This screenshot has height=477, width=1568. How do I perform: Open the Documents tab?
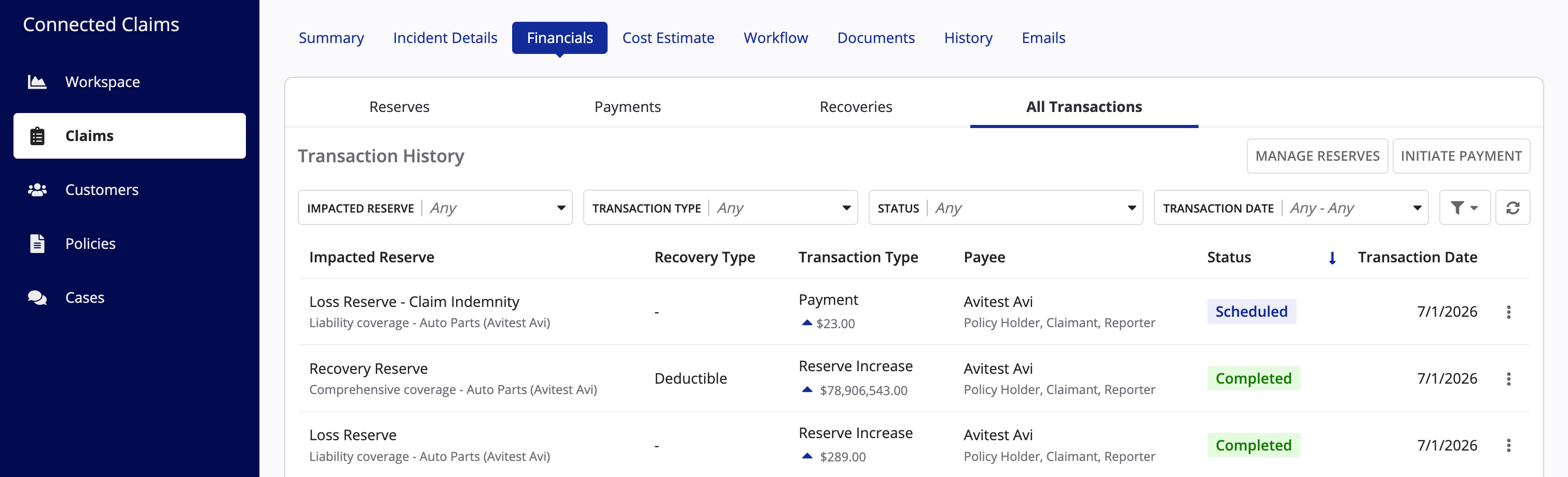pos(876,38)
